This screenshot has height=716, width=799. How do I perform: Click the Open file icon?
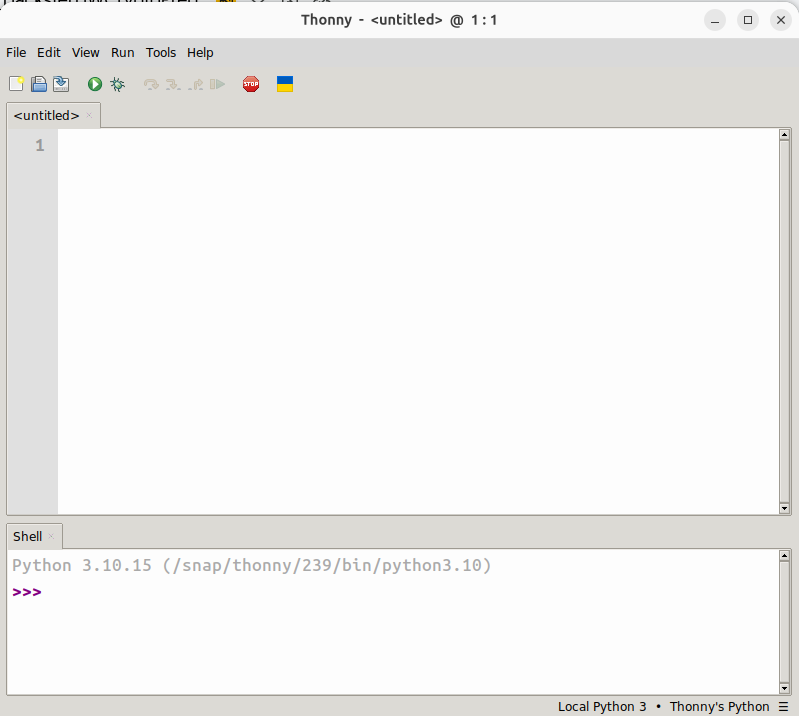(x=39, y=85)
